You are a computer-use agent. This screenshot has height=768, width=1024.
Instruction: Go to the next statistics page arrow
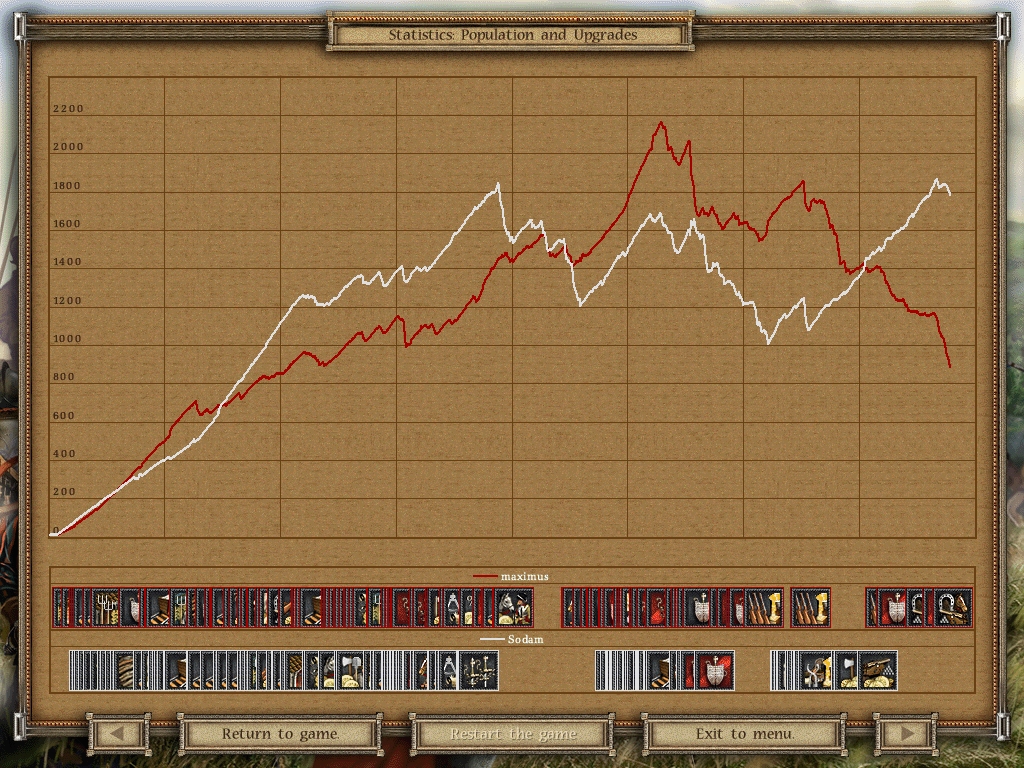click(906, 734)
